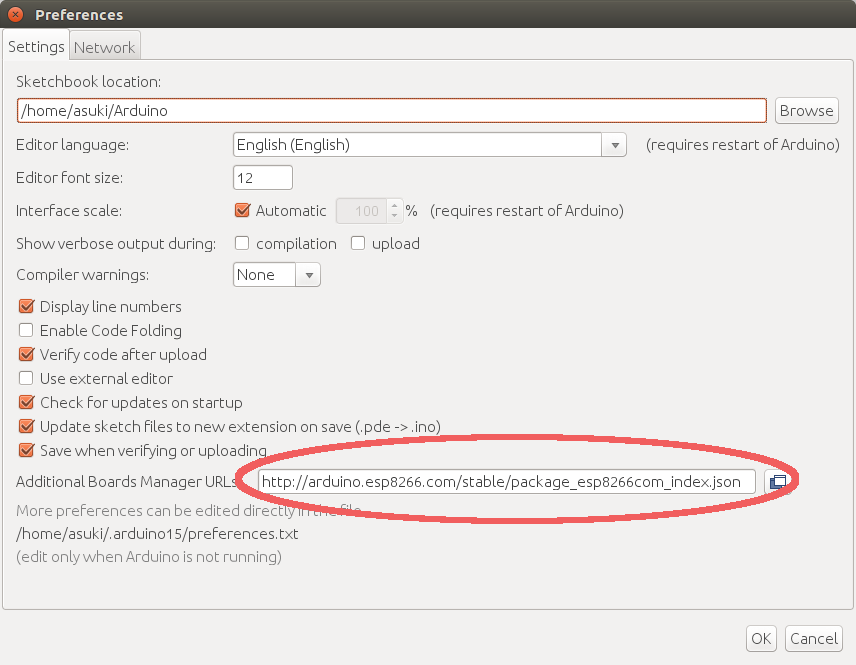Toggle Check for updates on startup
This screenshot has width=856, height=665.
pos(26,402)
